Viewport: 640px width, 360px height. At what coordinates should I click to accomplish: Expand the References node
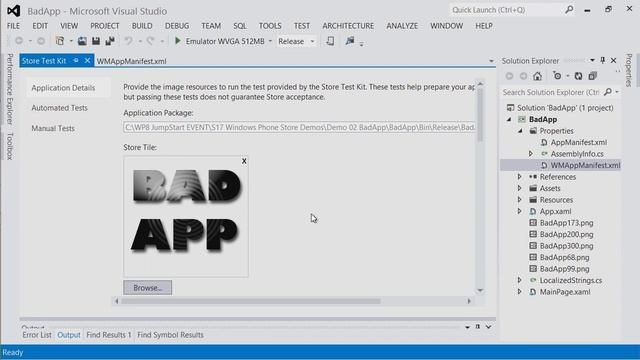point(520,177)
